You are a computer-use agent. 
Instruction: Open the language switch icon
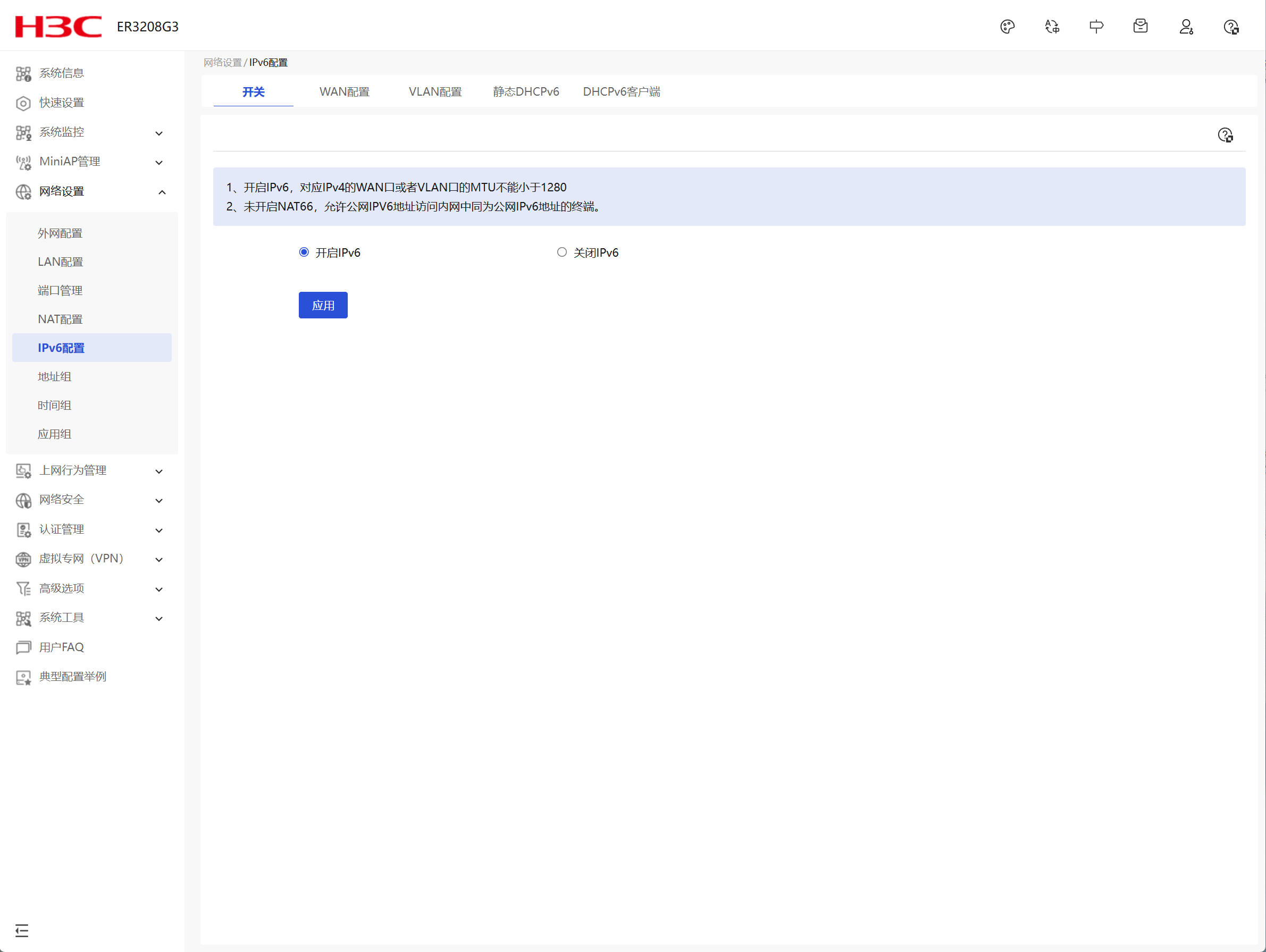click(1052, 27)
